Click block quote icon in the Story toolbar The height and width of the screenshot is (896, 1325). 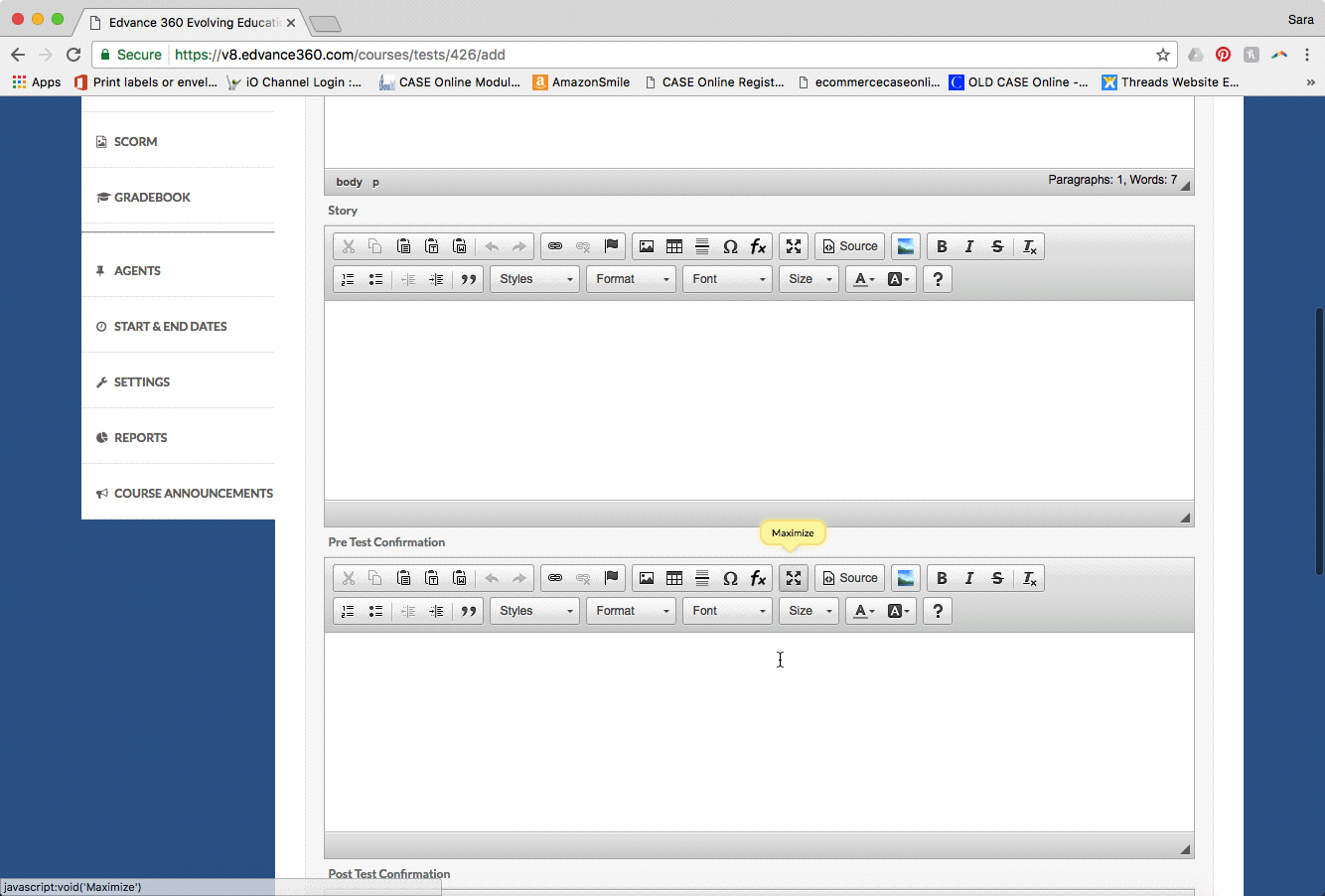[x=469, y=279]
